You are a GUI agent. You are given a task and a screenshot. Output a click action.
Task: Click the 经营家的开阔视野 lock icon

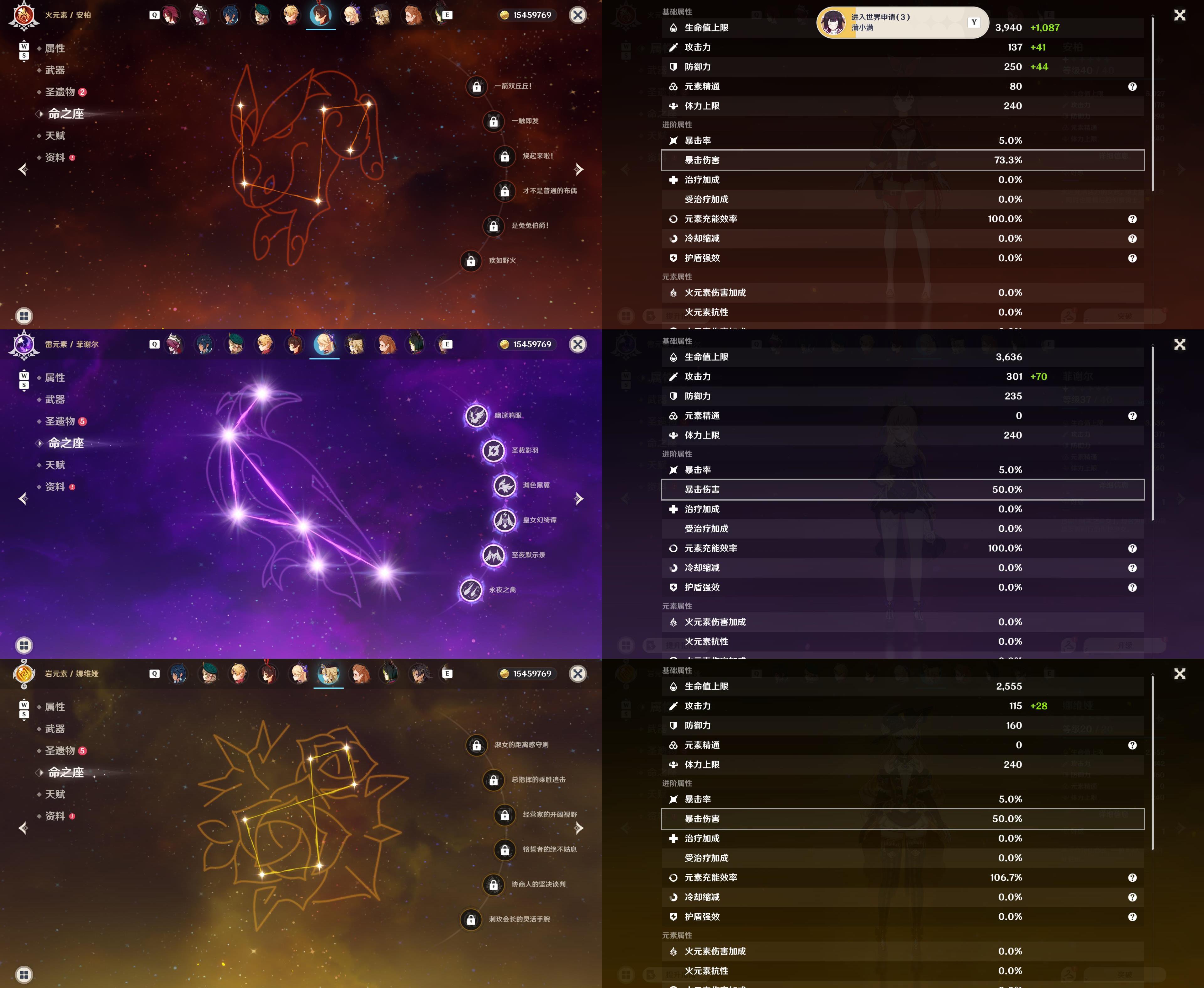[x=505, y=815]
